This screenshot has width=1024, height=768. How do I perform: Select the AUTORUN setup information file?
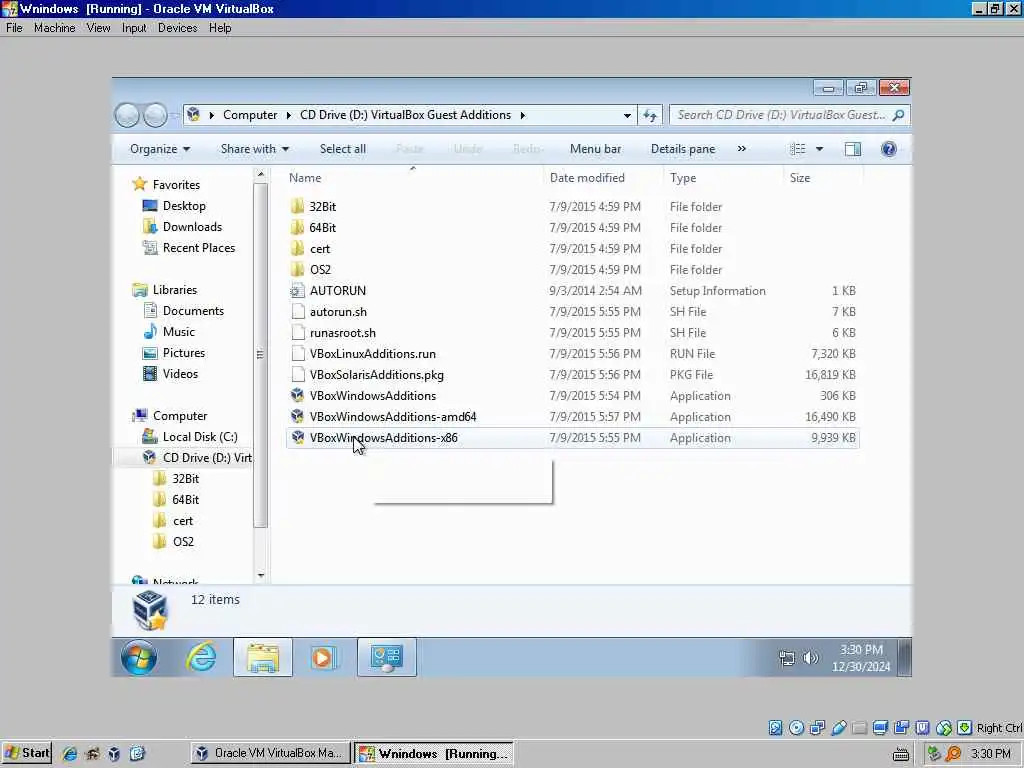point(572,291)
